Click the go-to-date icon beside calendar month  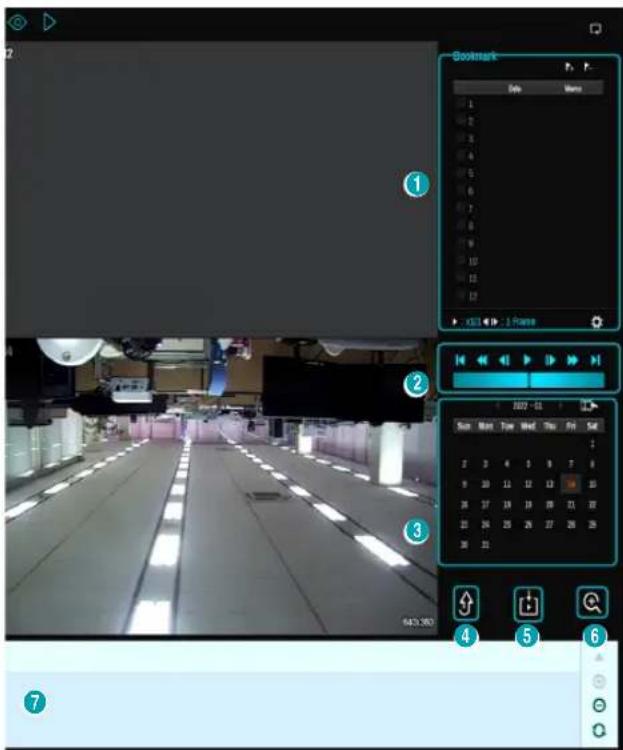click(x=589, y=406)
